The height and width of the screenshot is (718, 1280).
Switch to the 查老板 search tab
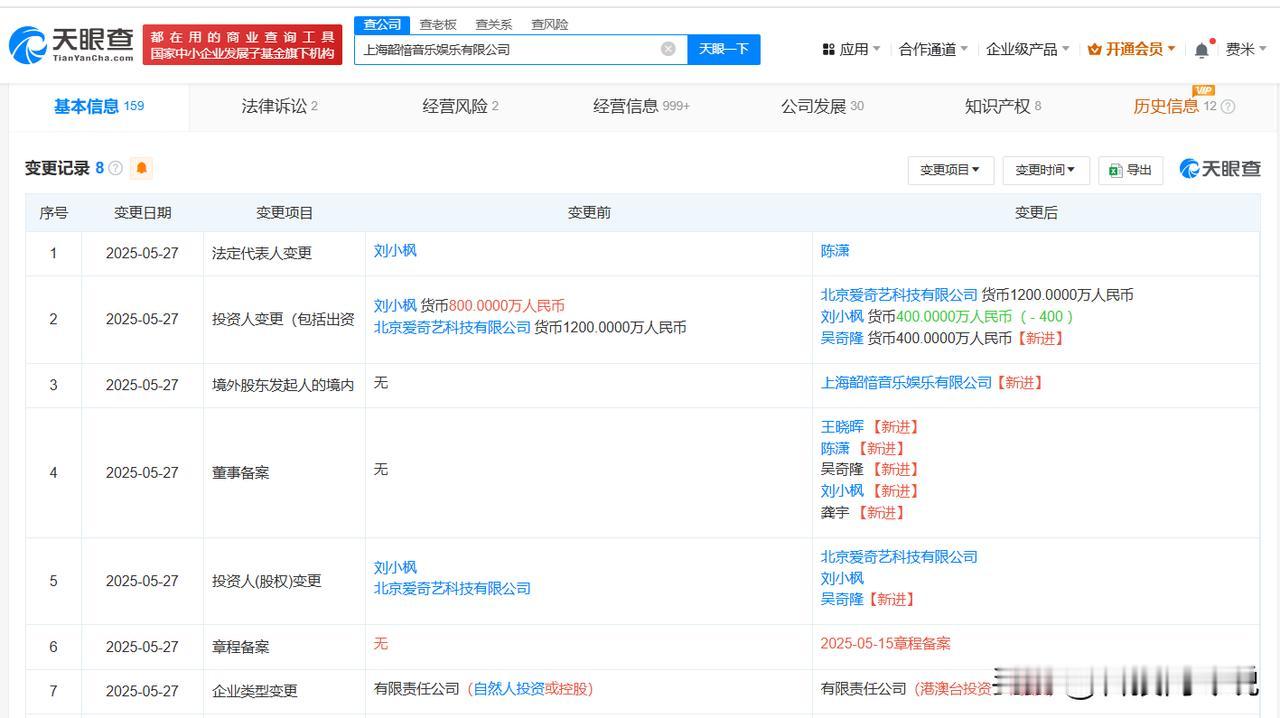click(x=438, y=24)
